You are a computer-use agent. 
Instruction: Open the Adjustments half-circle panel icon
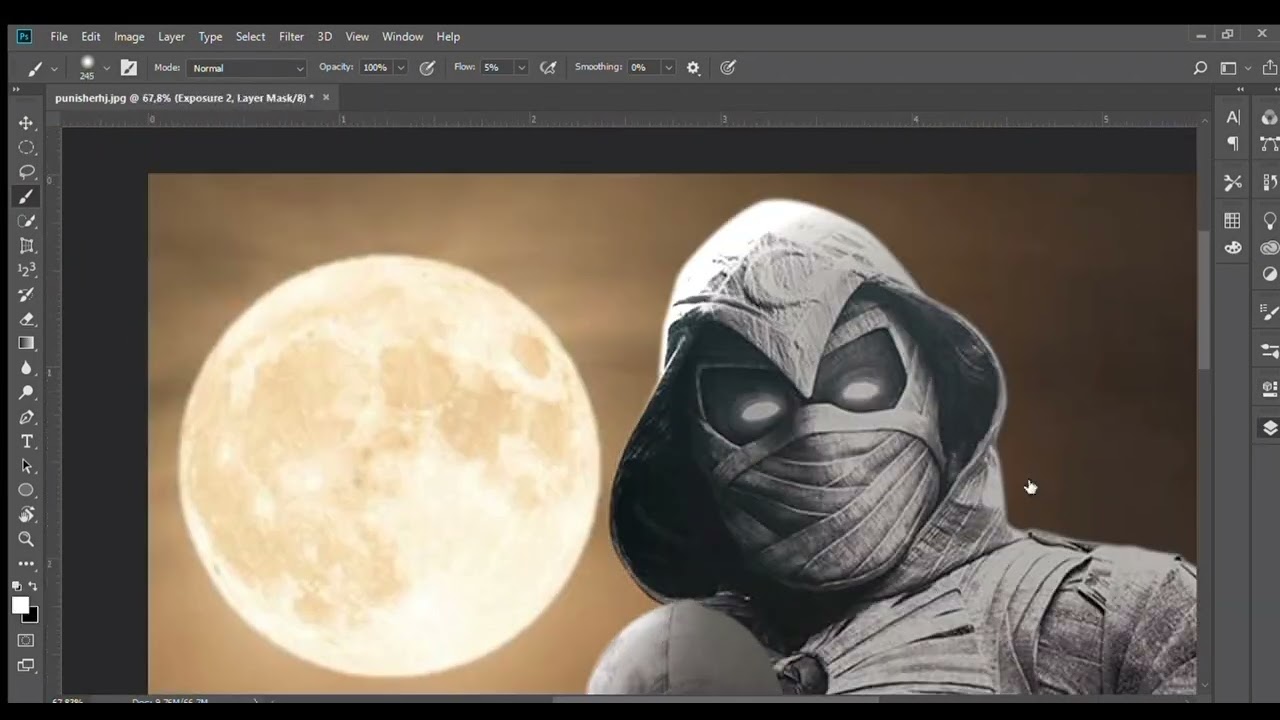1270,273
